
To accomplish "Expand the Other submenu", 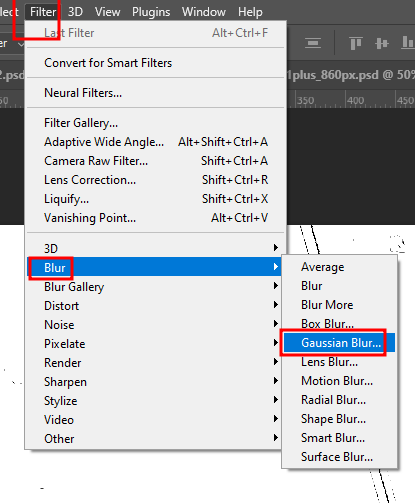I will pos(155,438).
